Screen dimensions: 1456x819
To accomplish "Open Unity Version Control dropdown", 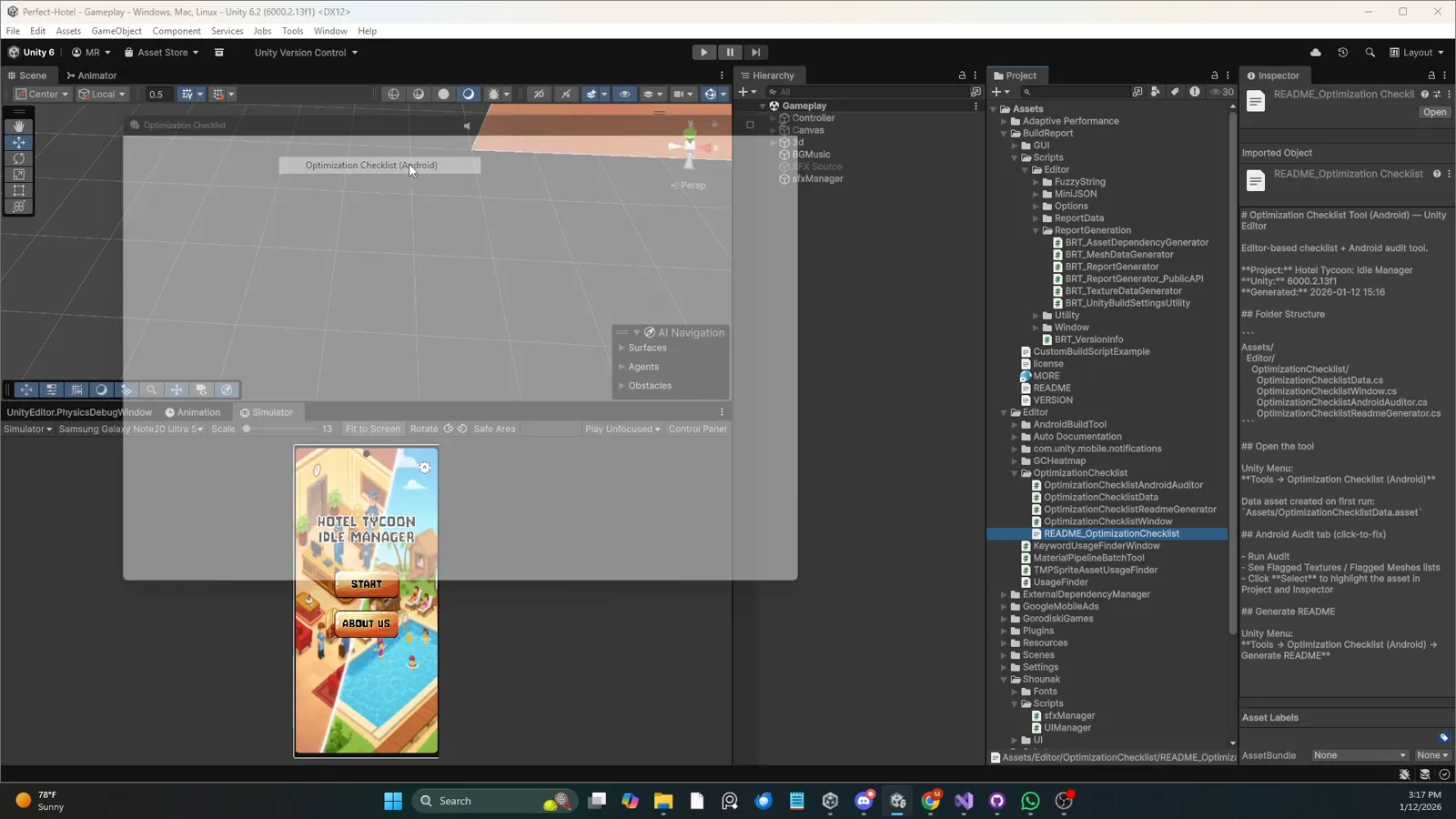I will (x=306, y=53).
